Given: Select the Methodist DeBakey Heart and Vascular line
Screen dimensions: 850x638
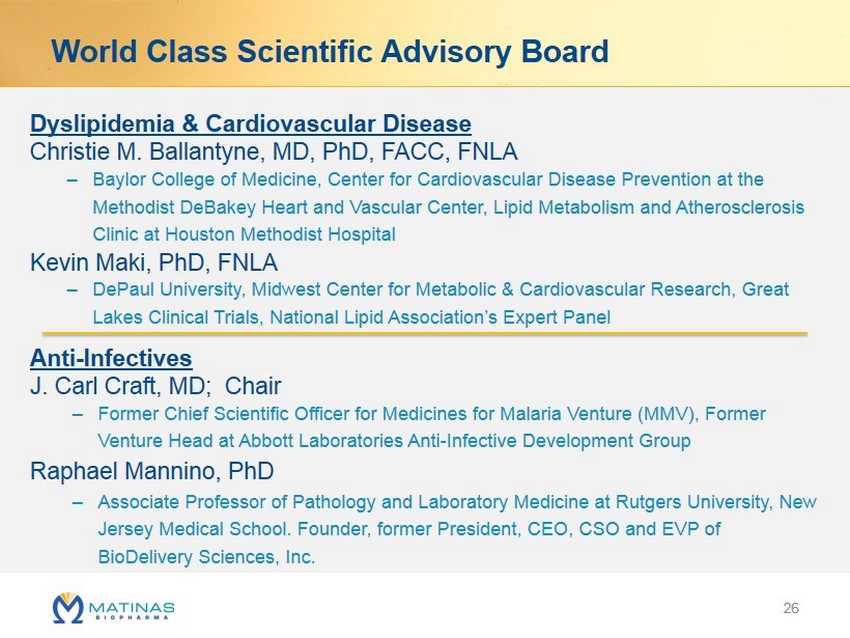Looking at the screenshot, I should coord(447,208).
